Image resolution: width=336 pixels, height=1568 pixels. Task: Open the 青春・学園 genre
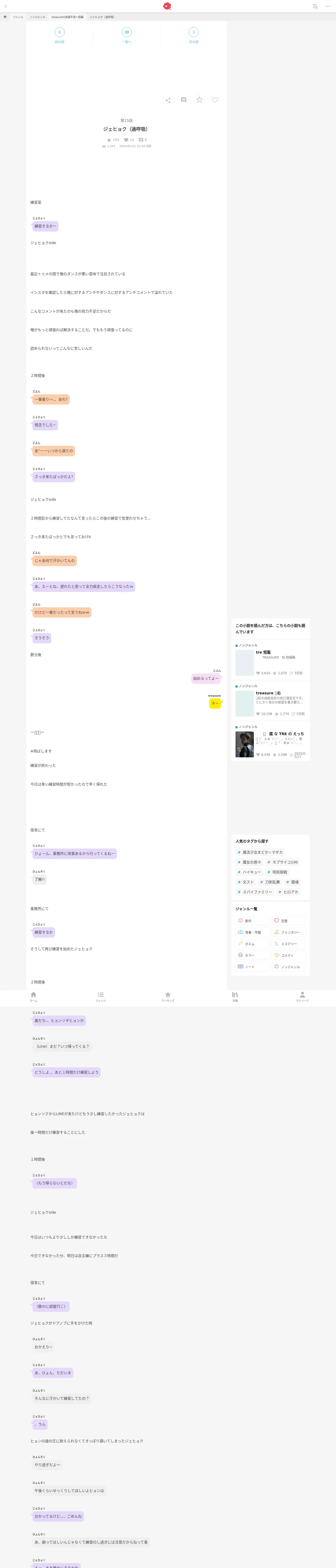pos(253,932)
